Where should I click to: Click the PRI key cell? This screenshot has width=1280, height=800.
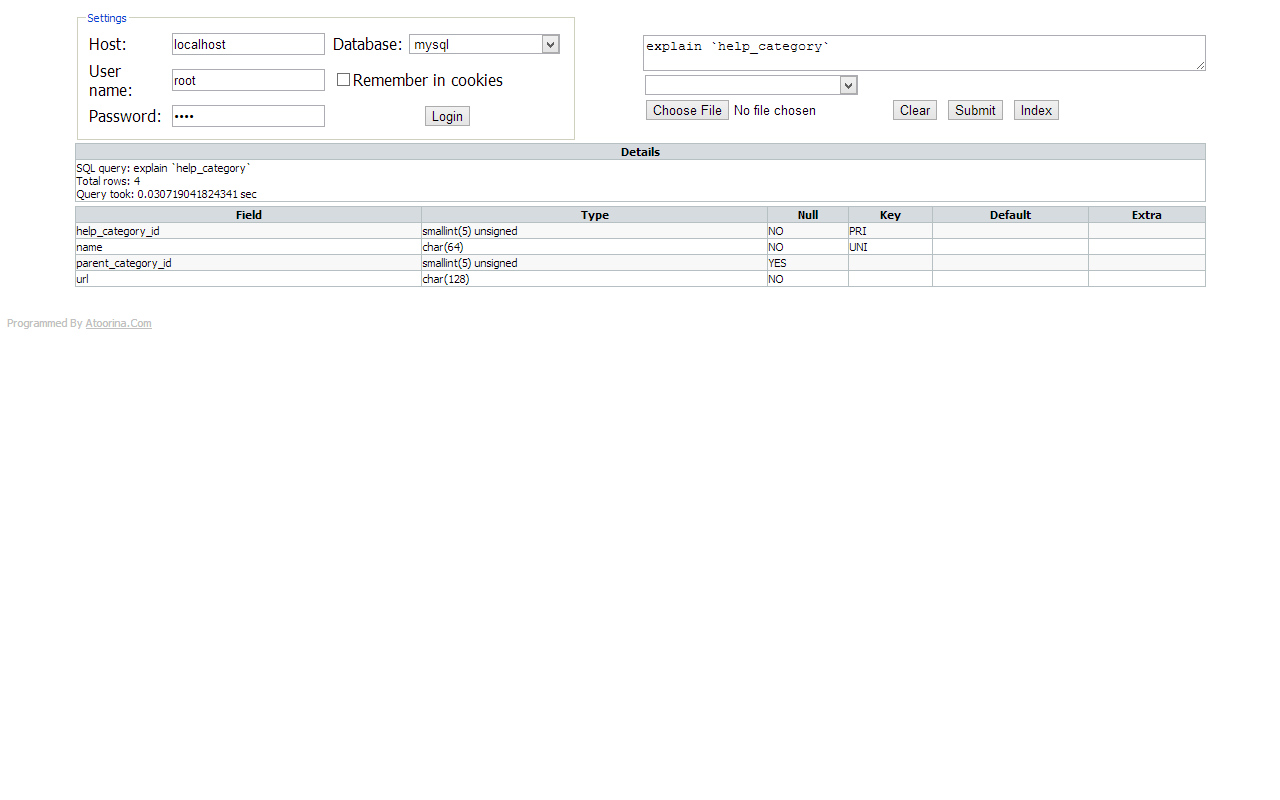point(890,231)
